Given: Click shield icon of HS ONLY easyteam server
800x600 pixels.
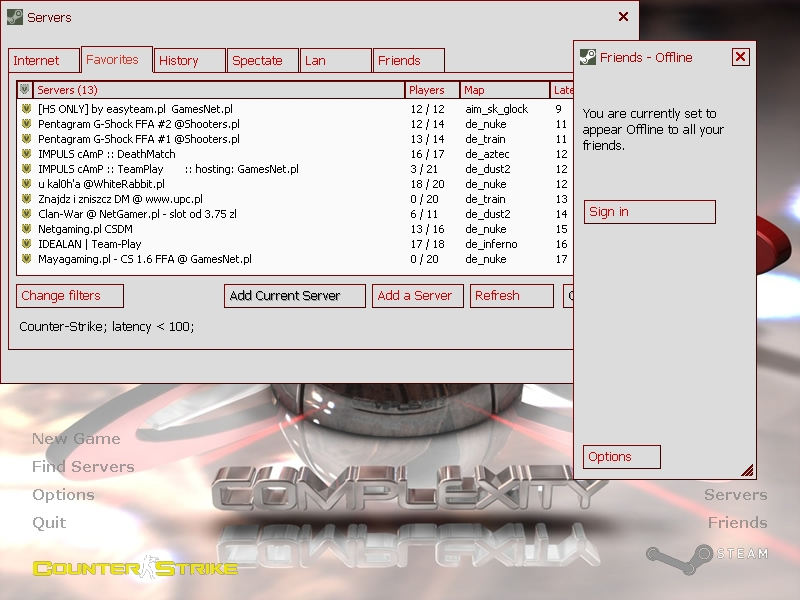Looking at the screenshot, I should tap(27, 109).
